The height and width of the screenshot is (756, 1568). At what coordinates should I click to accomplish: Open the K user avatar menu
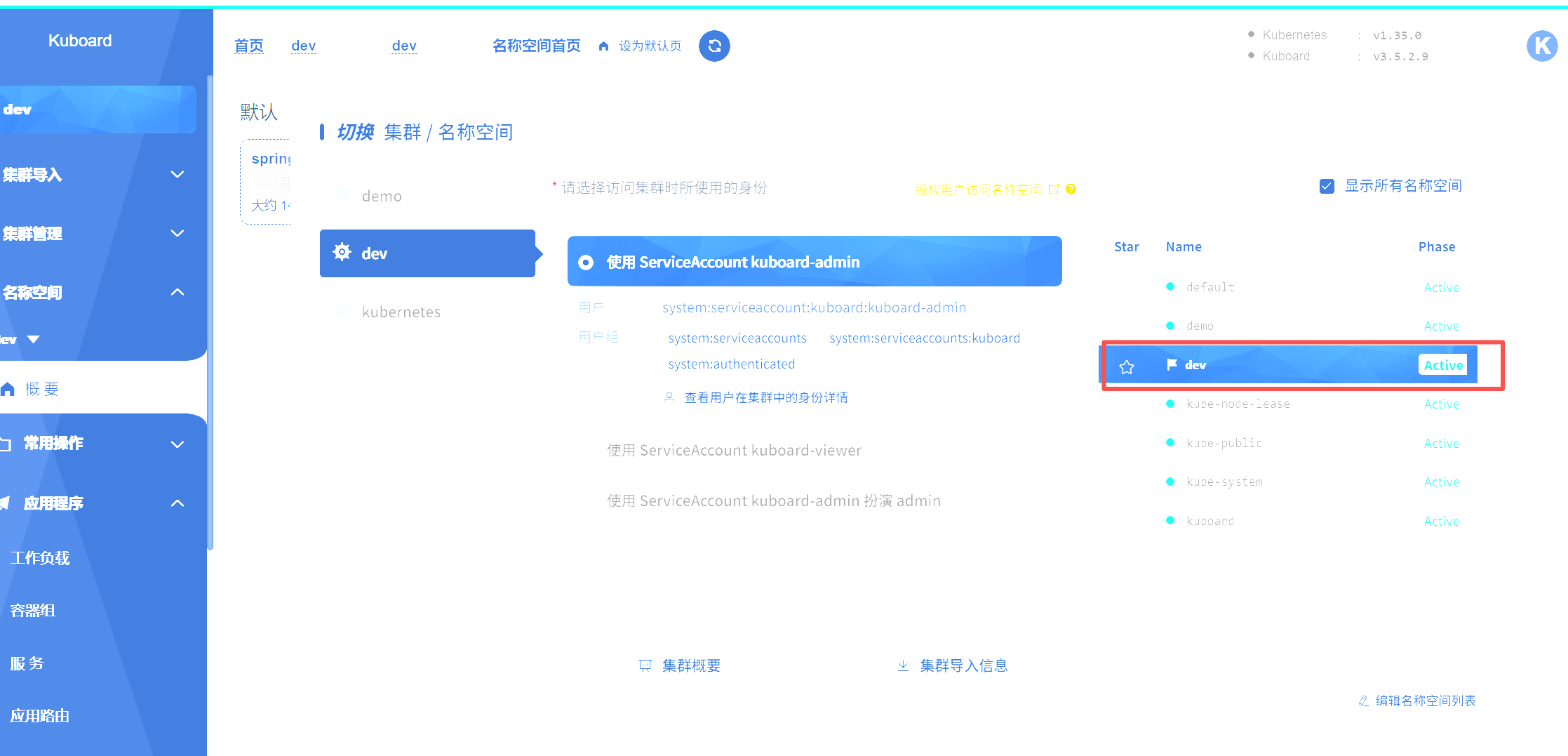coord(1542,46)
